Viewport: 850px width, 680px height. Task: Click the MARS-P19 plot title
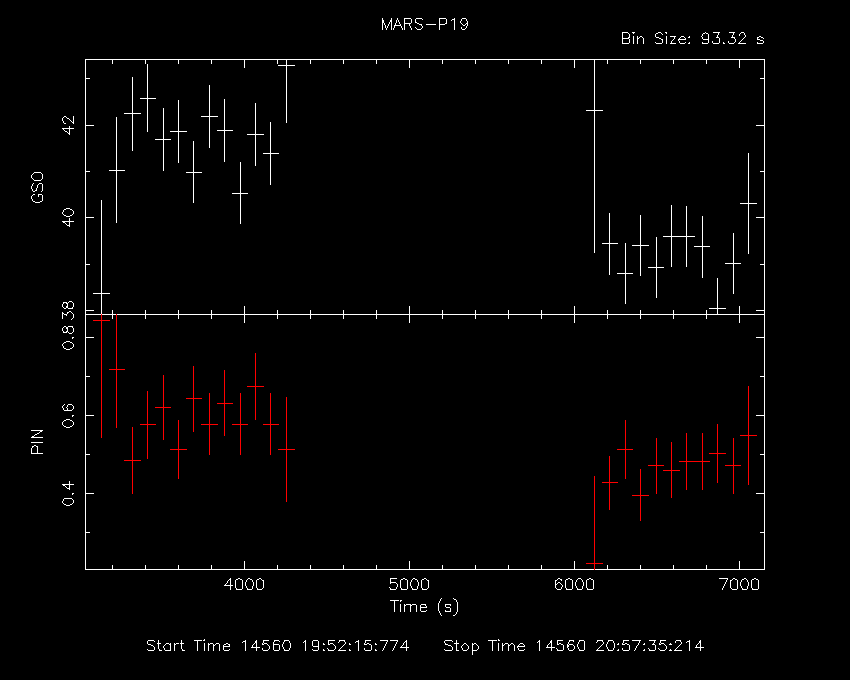tap(424, 24)
